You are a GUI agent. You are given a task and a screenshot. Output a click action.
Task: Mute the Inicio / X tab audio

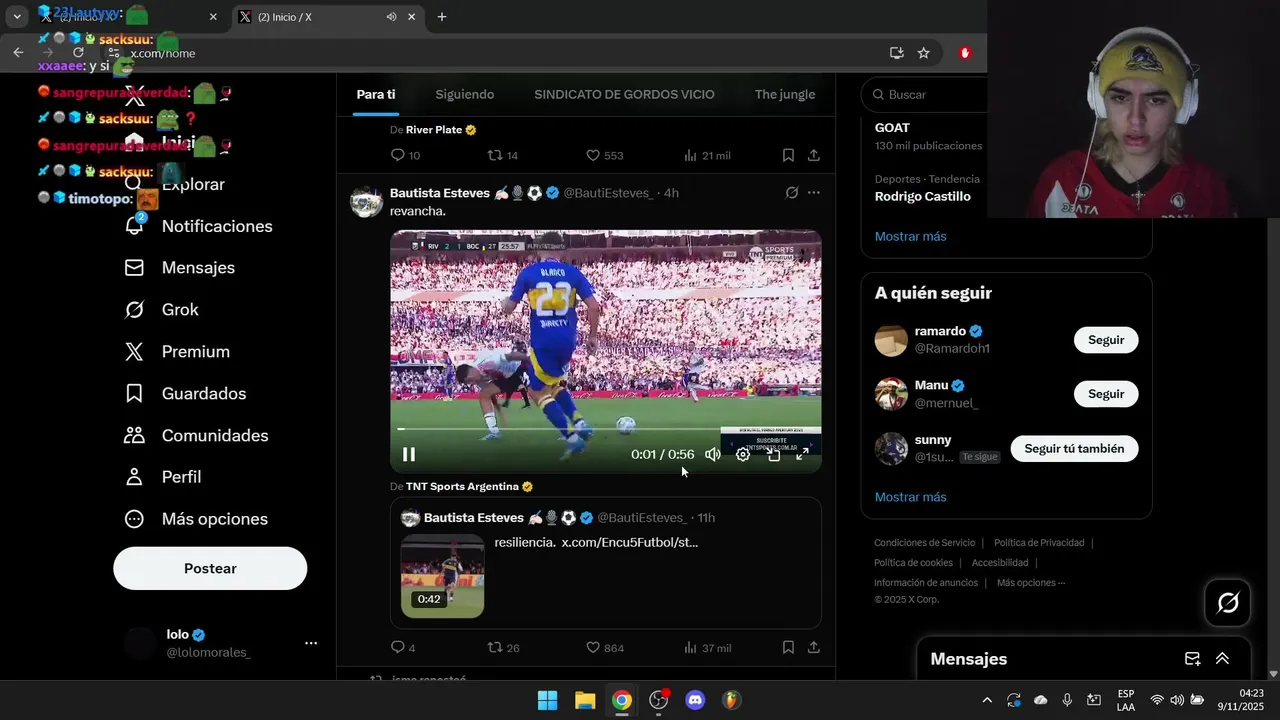tap(391, 17)
